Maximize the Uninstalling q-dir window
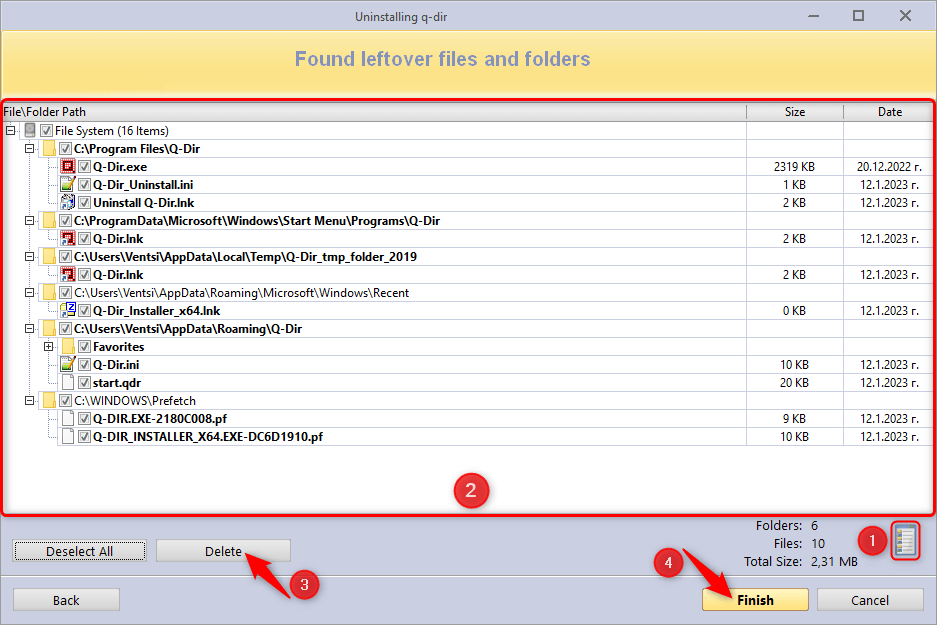This screenshot has width=937, height=625. (x=858, y=16)
